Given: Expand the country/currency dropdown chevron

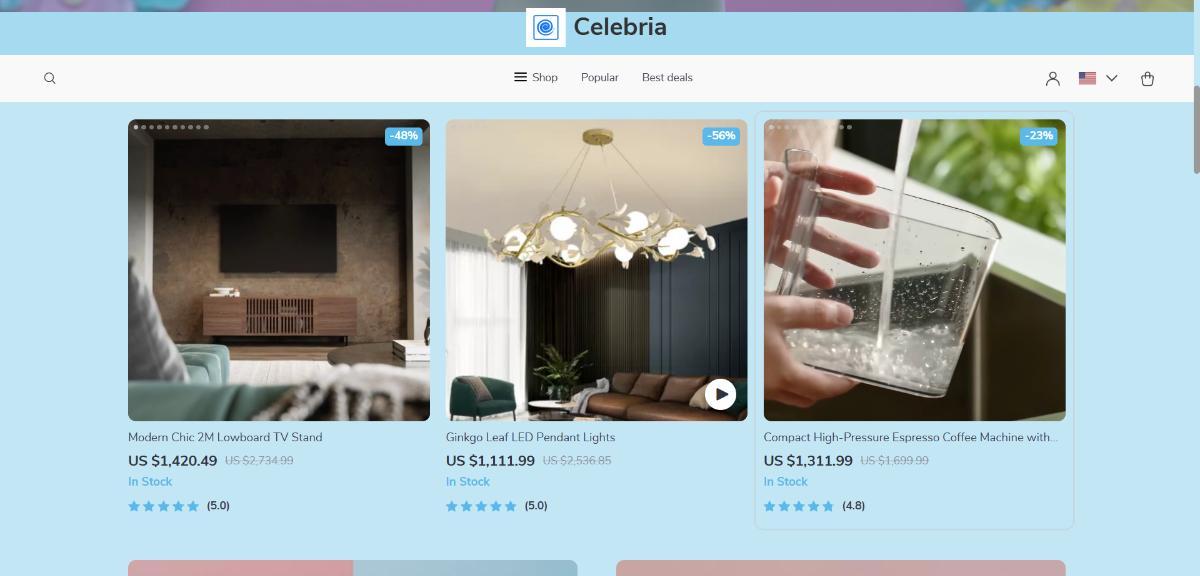Looking at the screenshot, I should click(1111, 78).
